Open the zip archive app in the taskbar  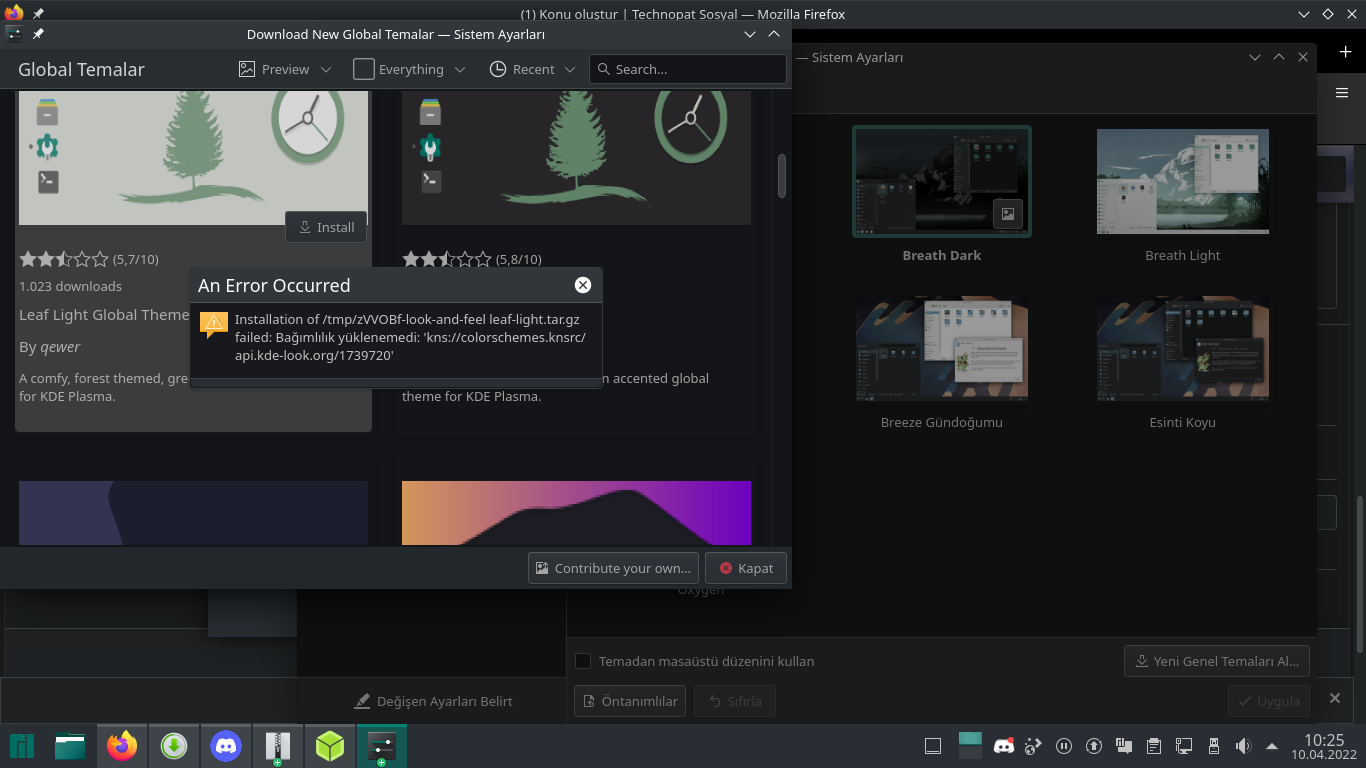[x=278, y=746]
